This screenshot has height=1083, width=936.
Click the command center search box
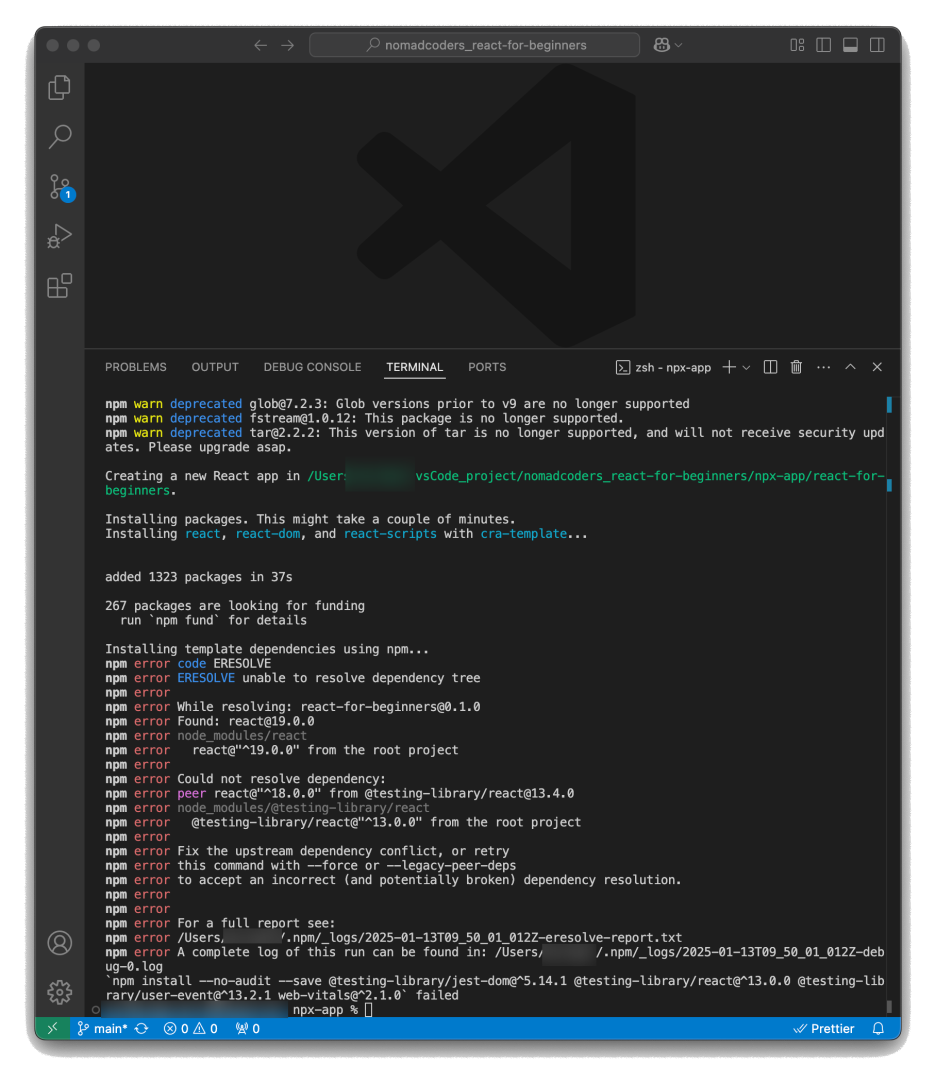[475, 45]
